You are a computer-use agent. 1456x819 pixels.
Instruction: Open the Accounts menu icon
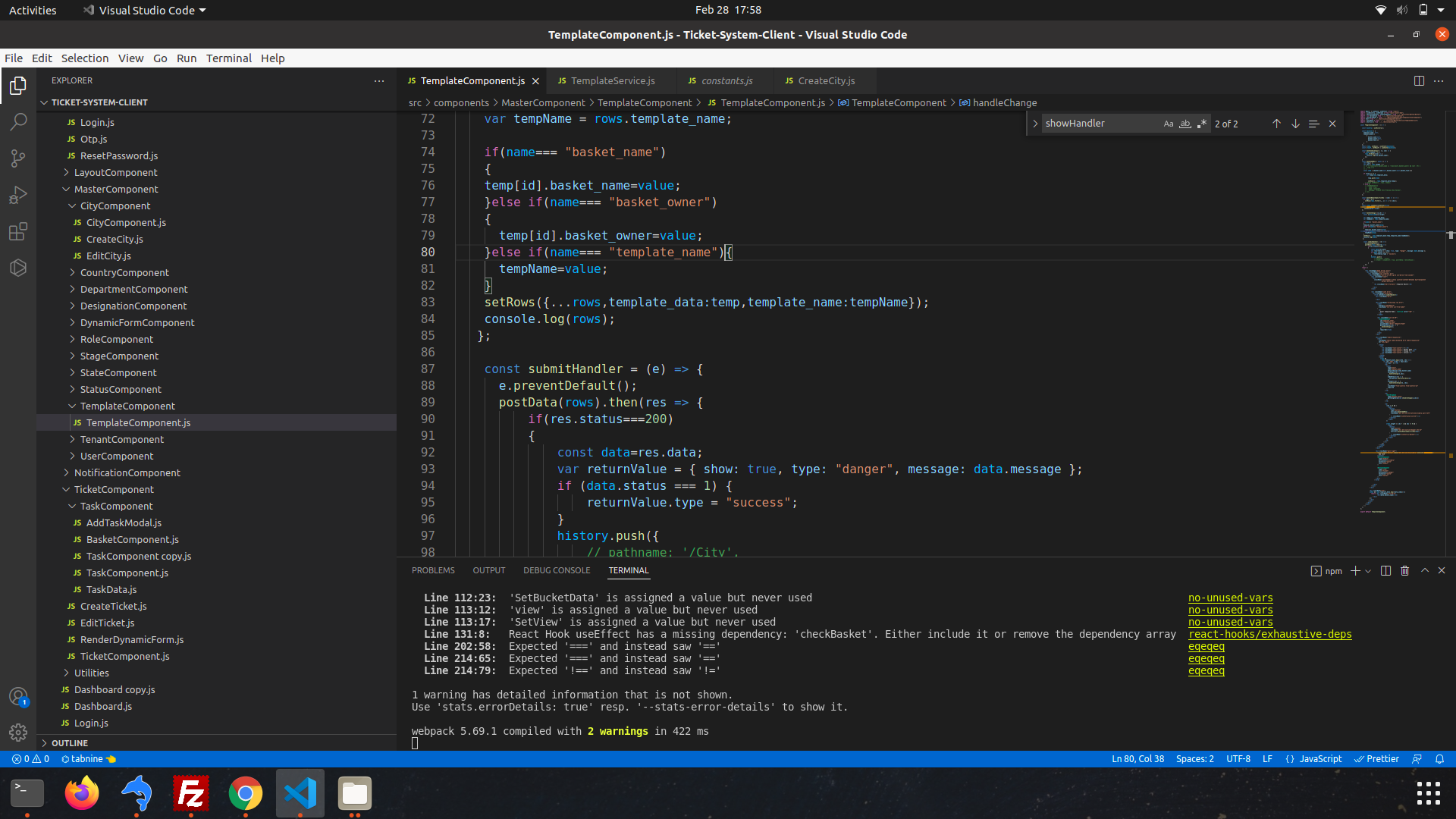(x=18, y=696)
